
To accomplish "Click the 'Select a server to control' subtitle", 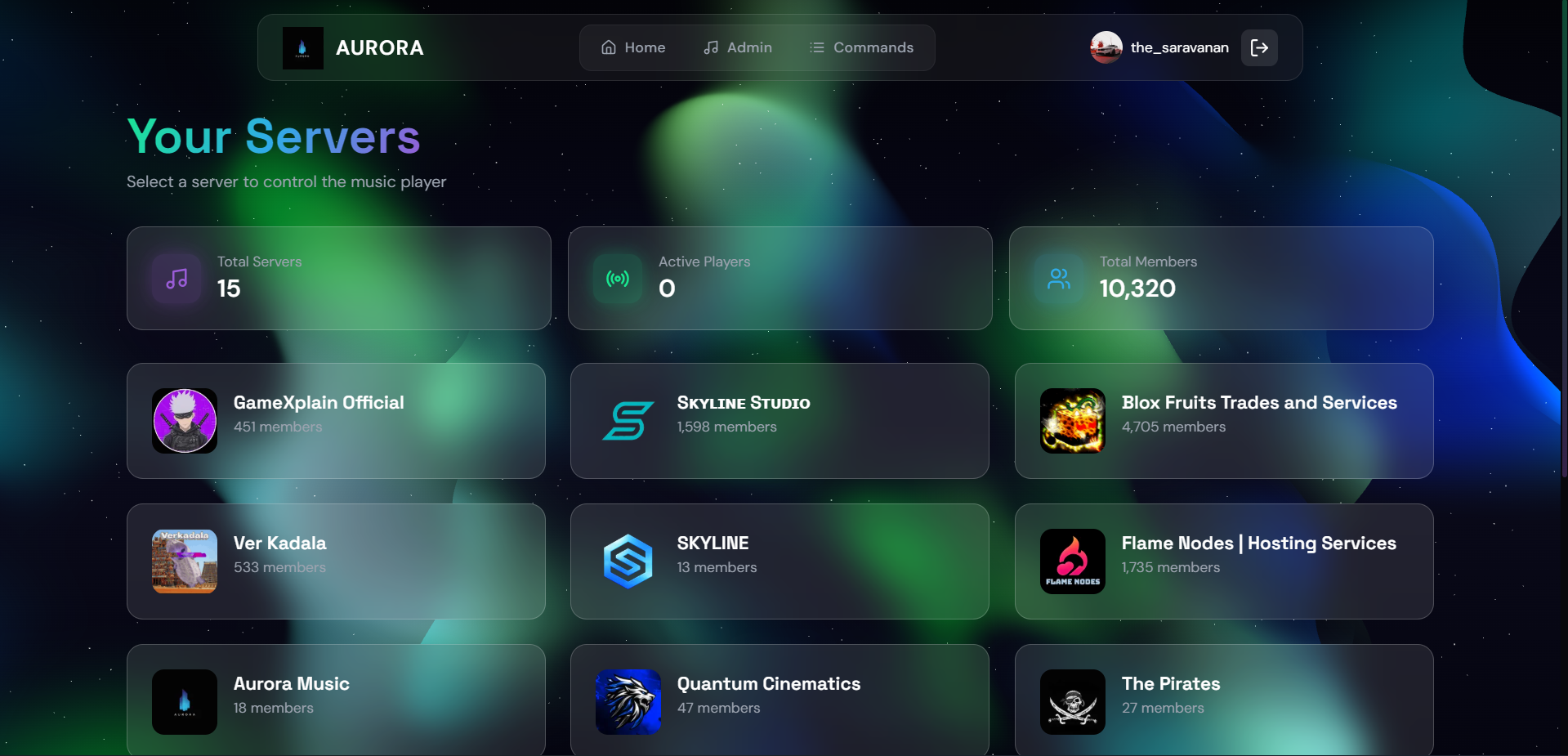I will tap(287, 181).
